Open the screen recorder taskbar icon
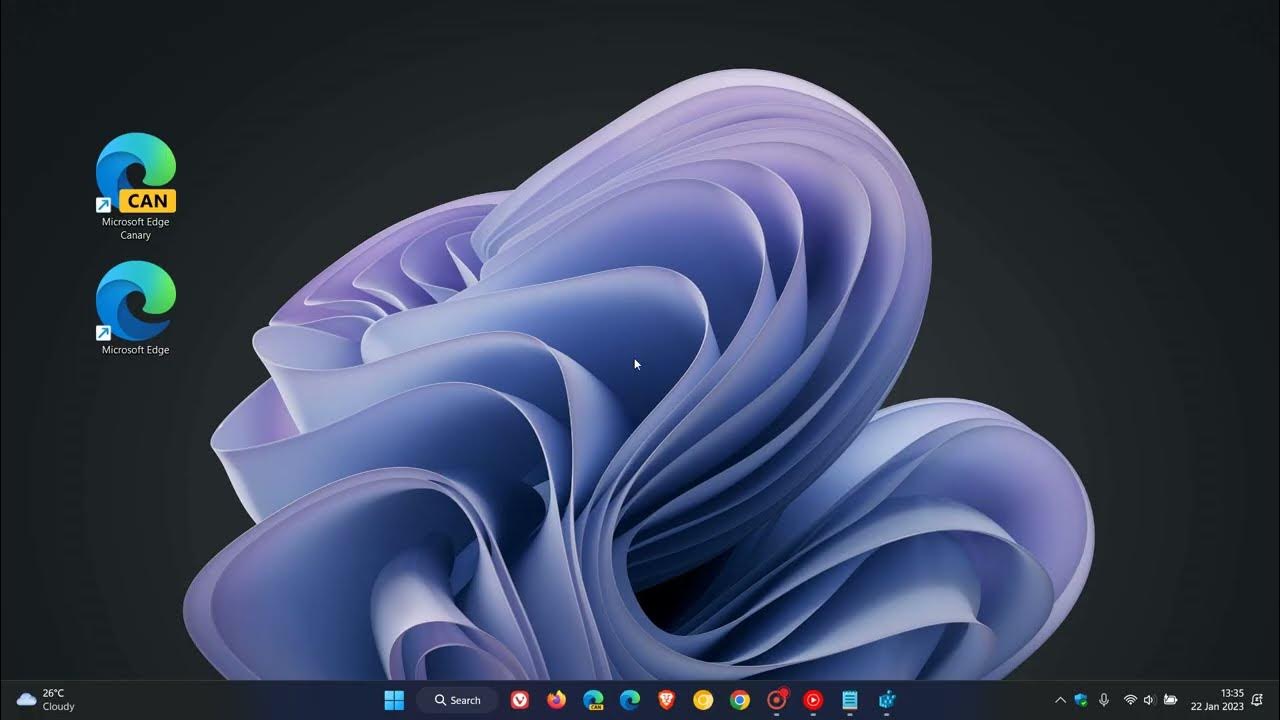The image size is (1280, 720). [x=777, y=700]
